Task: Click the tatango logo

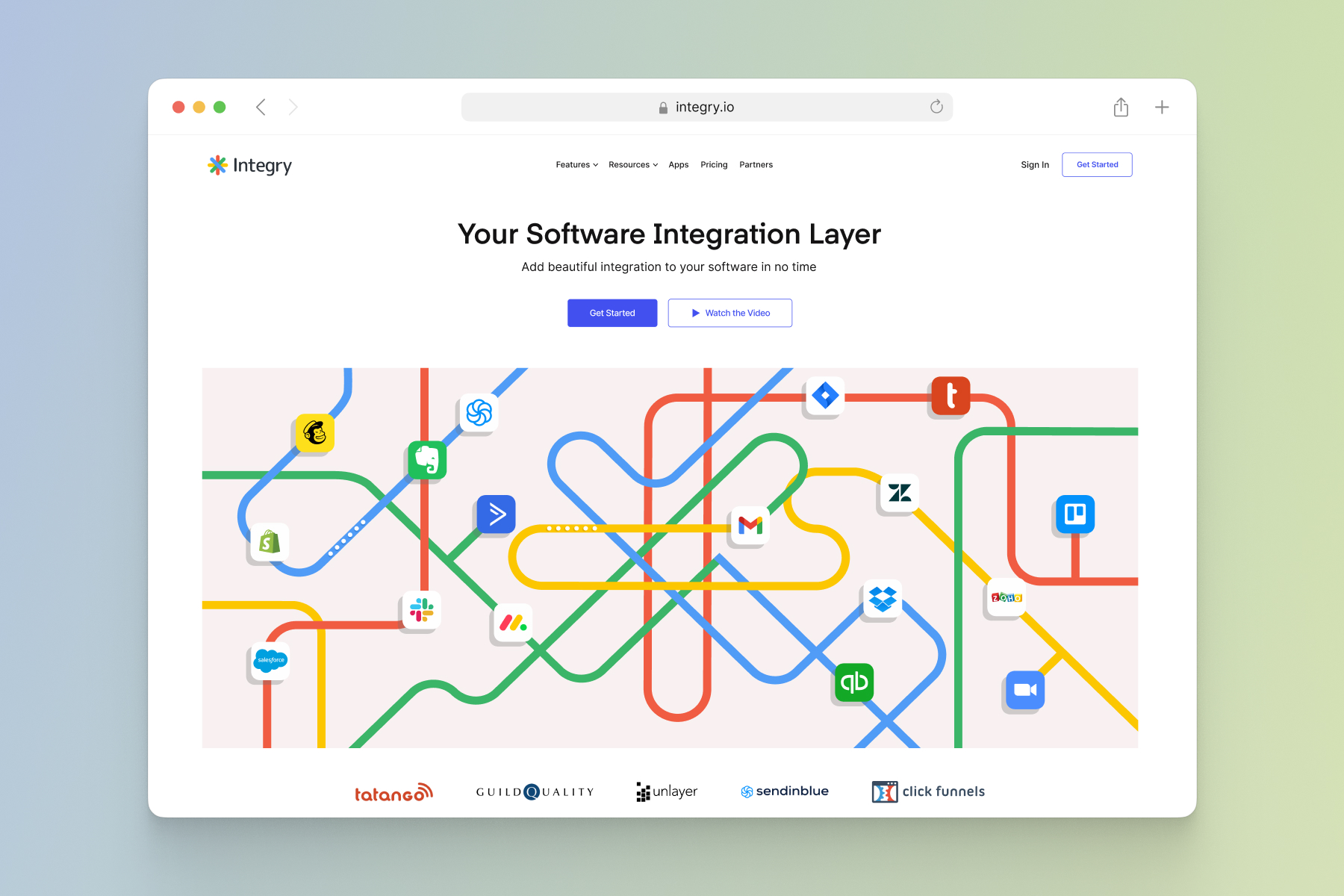Action: (x=393, y=792)
